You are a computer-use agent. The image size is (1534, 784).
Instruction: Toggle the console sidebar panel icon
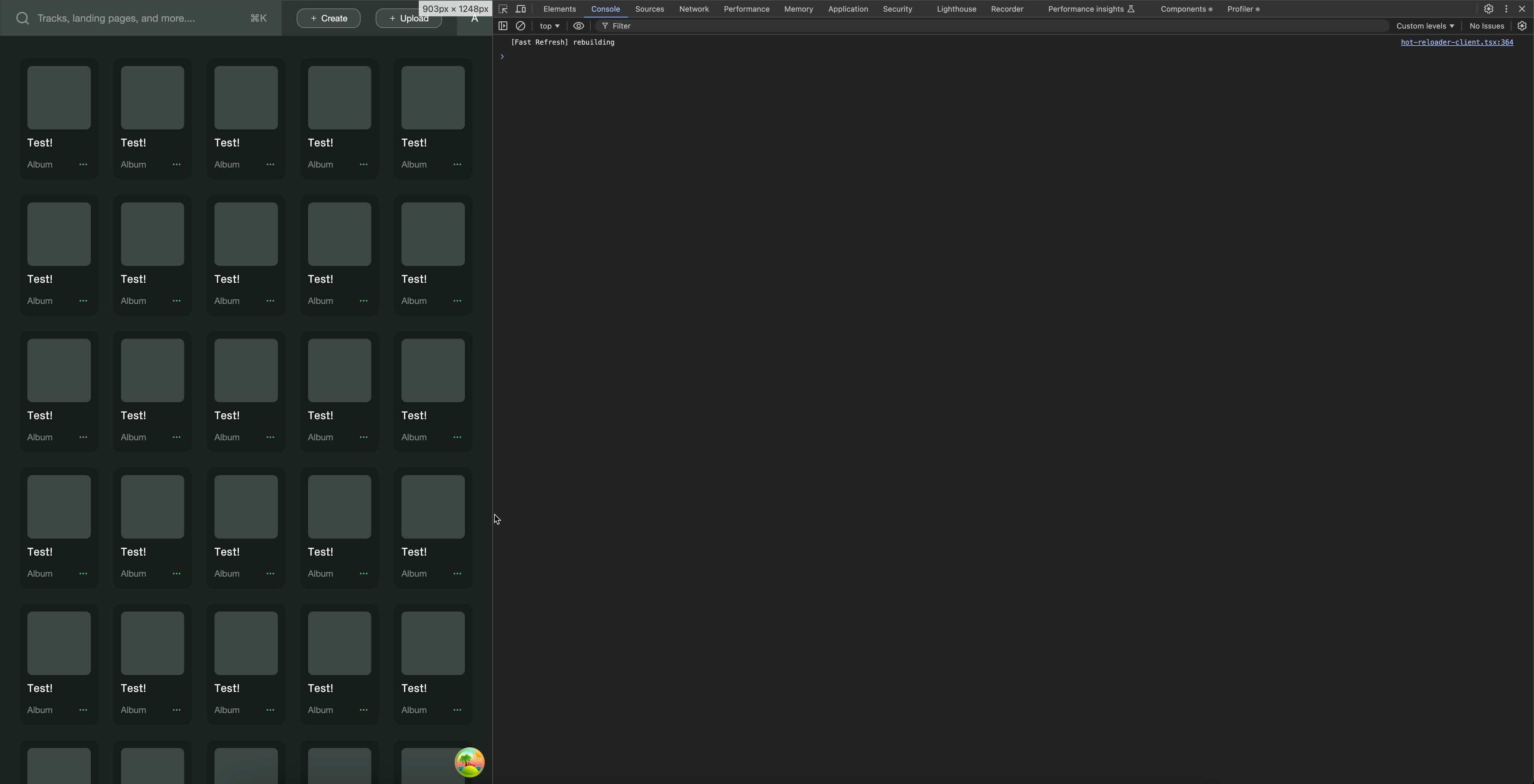[503, 25]
